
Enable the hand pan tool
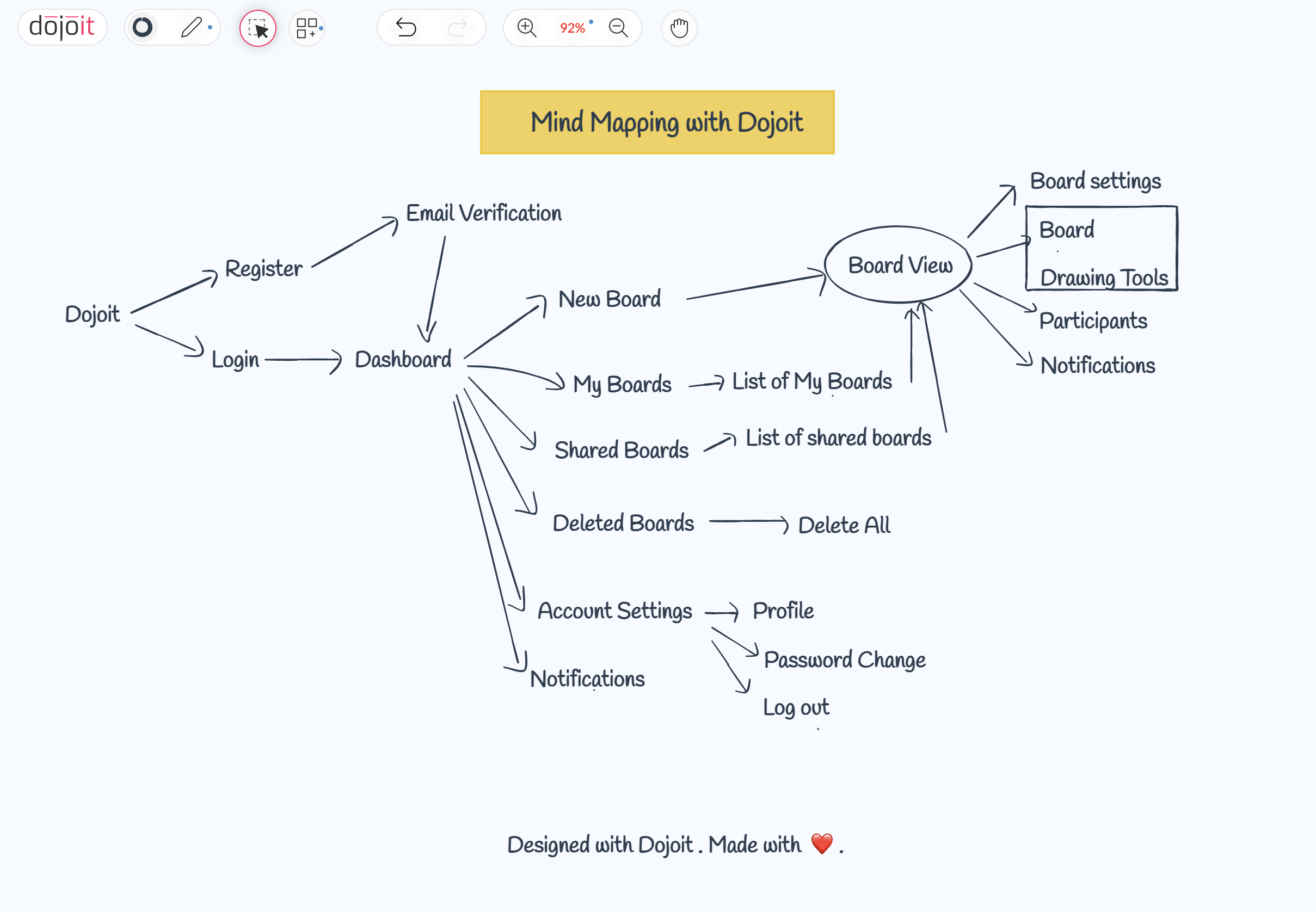[679, 27]
